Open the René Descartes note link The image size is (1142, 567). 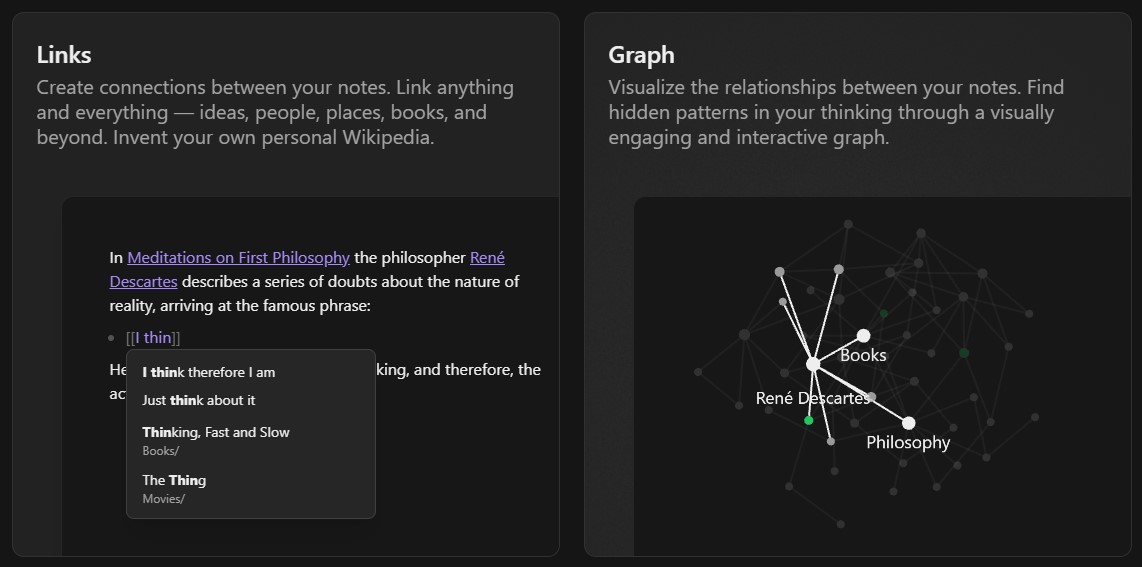point(143,281)
